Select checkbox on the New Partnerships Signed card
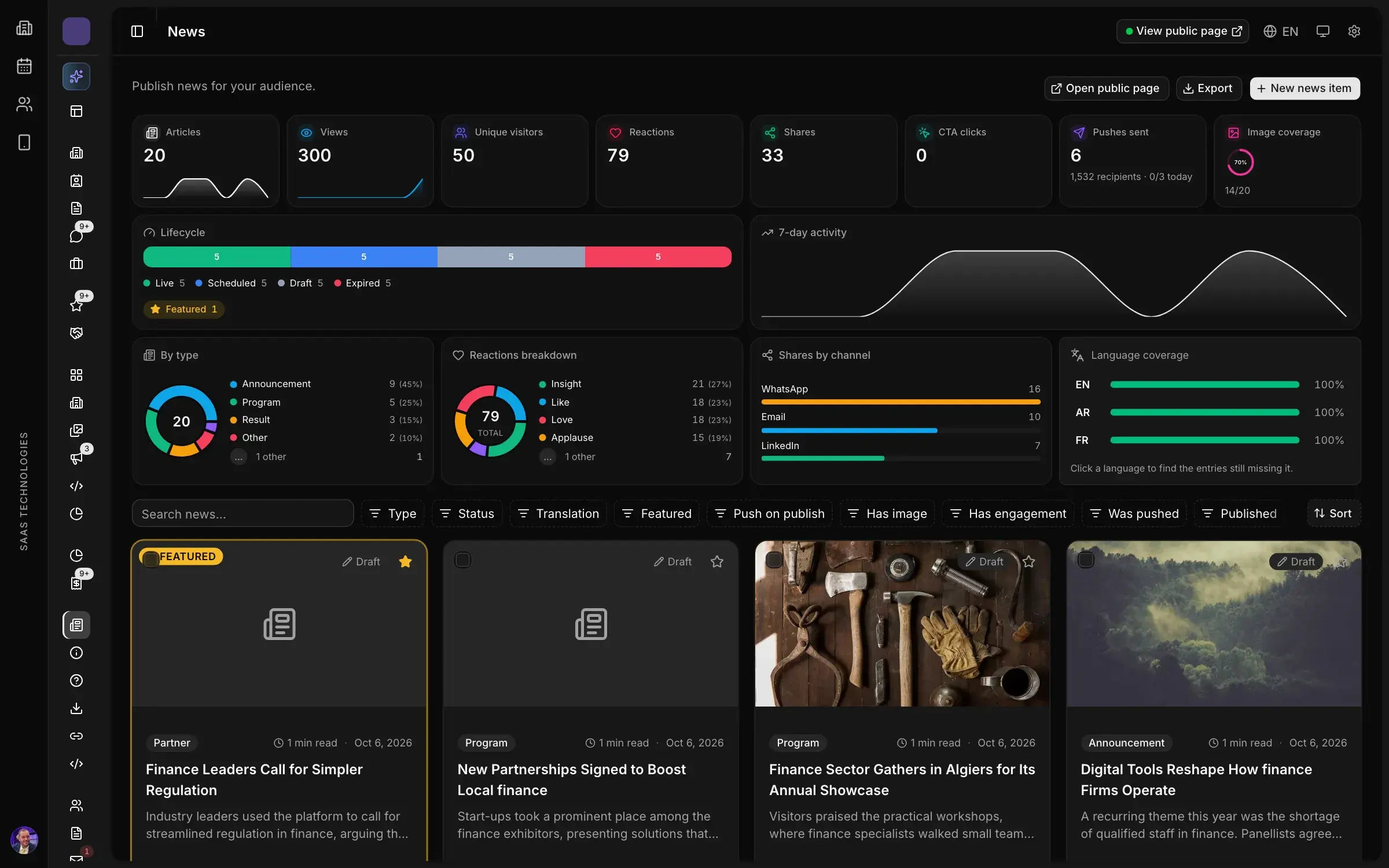The height and width of the screenshot is (868, 1389). (462, 560)
